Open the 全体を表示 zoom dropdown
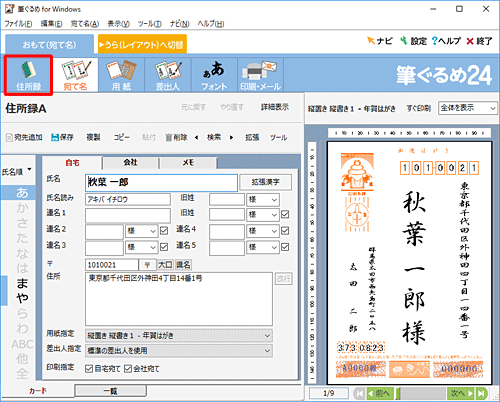Screen dimensions: 500x402 468,108
